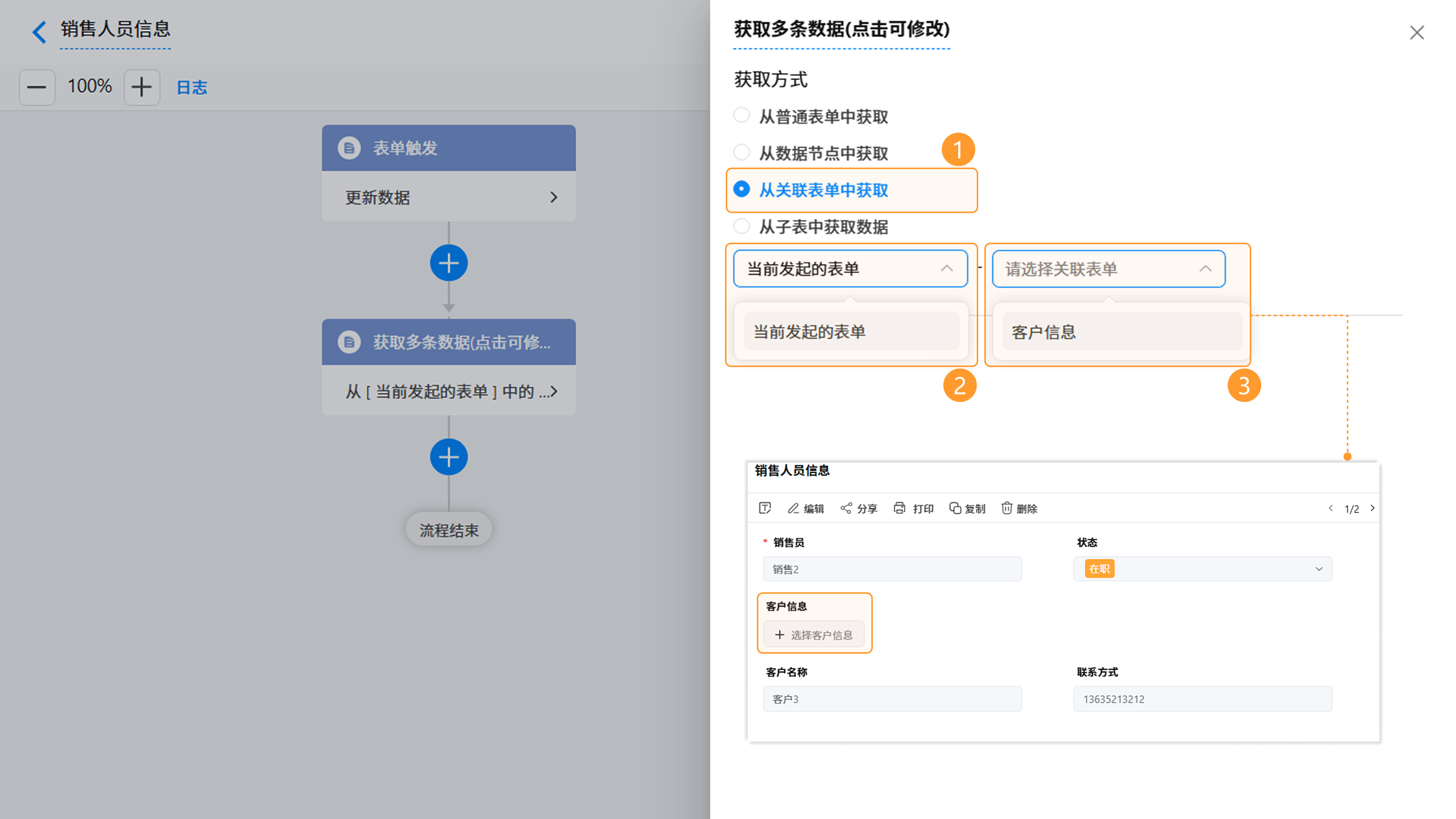Edit the 销售人员信息 workflow title

coord(115,29)
